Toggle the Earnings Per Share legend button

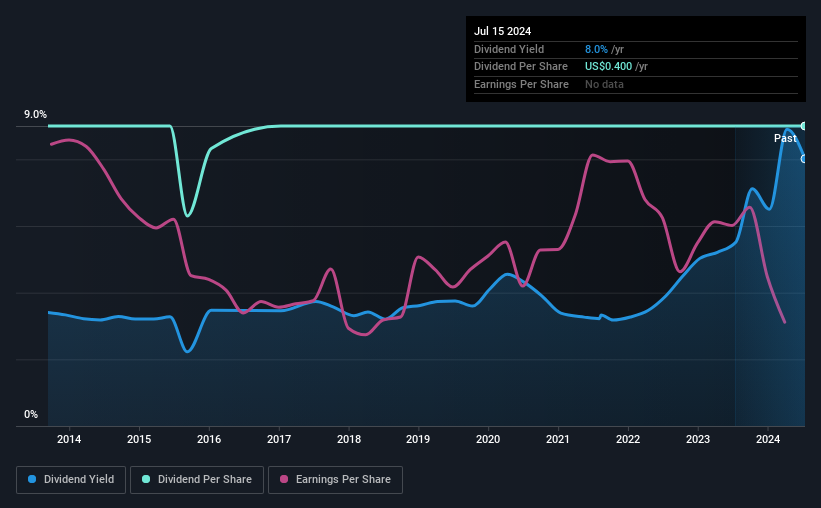(x=335, y=480)
